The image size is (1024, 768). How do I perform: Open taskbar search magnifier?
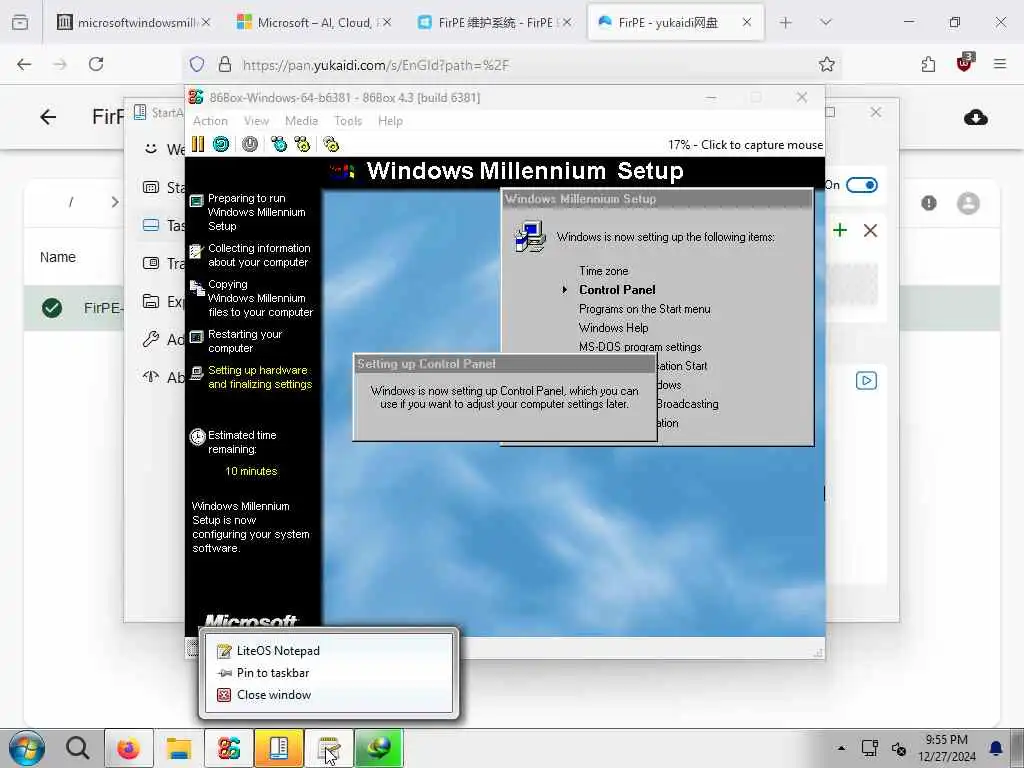click(78, 748)
